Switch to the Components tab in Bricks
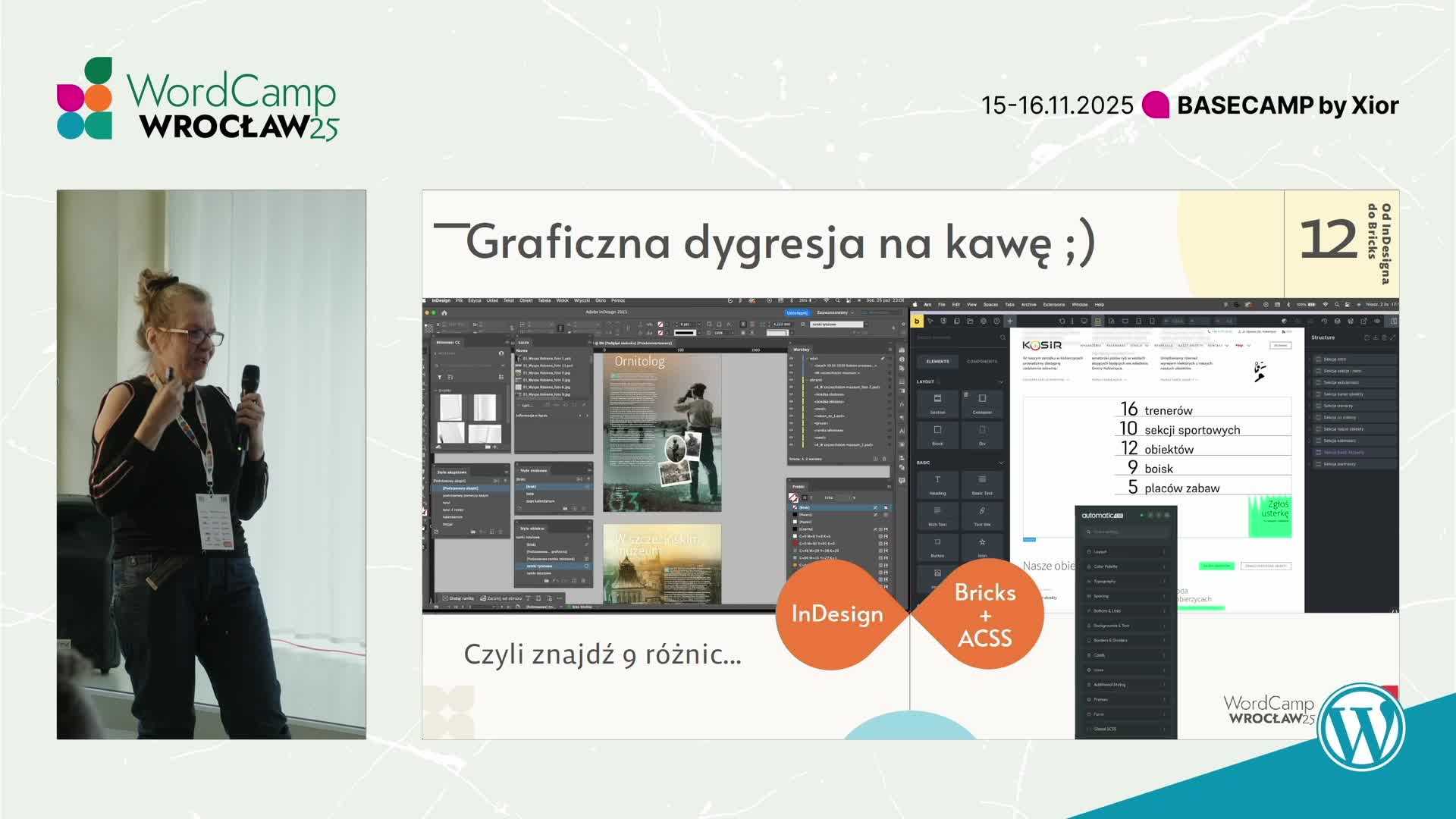This screenshot has width=1456, height=819. click(x=982, y=360)
